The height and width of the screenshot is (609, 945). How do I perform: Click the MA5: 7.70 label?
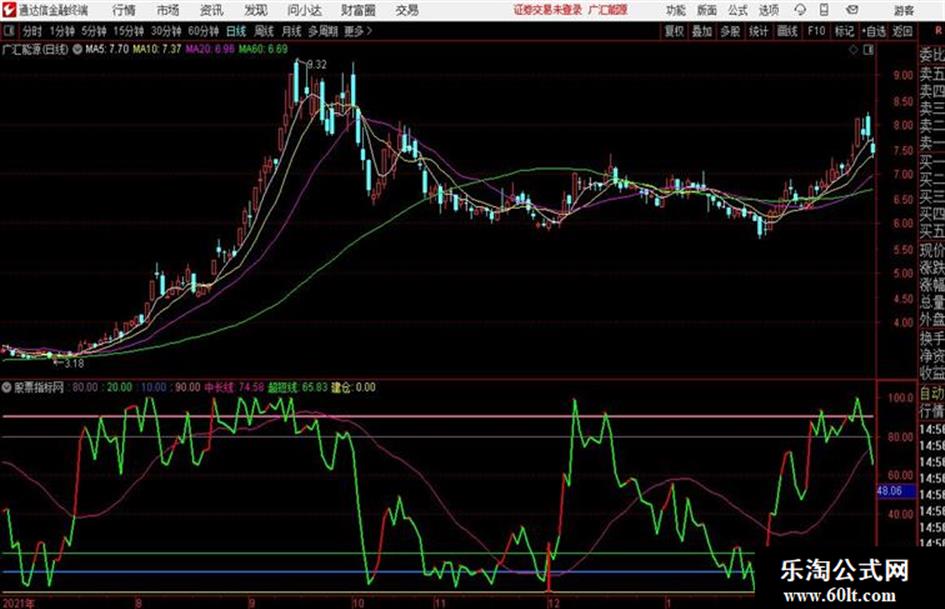point(107,49)
